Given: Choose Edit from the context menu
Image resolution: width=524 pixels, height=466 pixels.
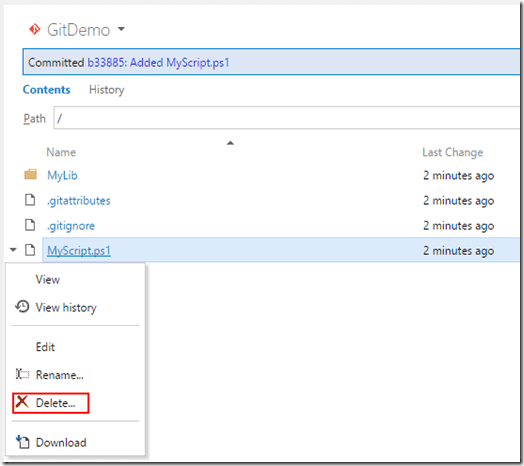Looking at the screenshot, I should click(45, 347).
